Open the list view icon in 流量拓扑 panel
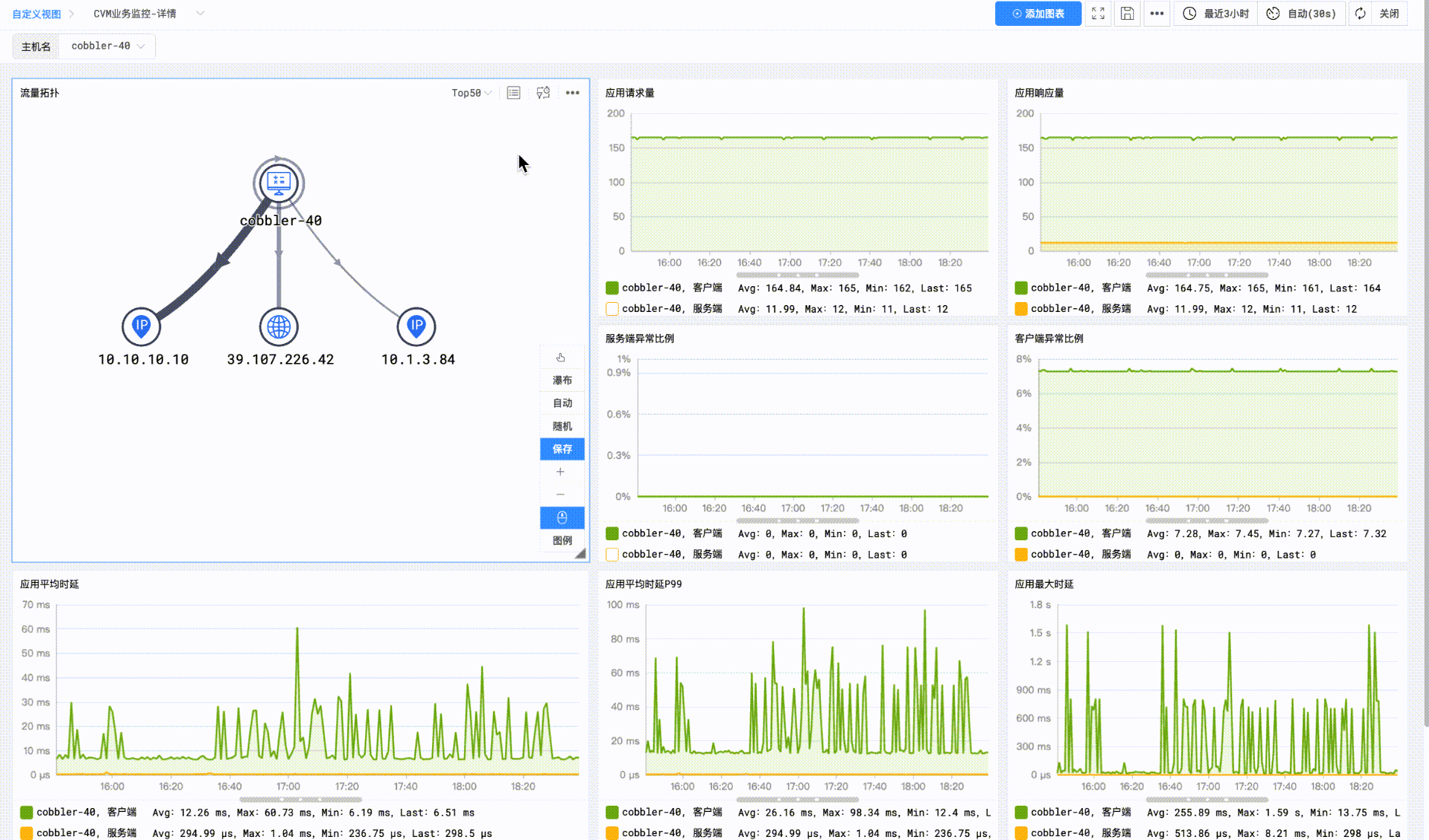 pyautogui.click(x=514, y=93)
